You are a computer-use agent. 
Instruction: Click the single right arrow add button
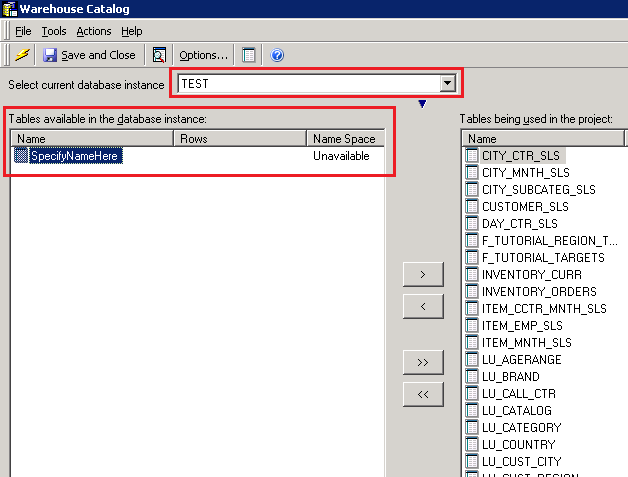point(422,273)
